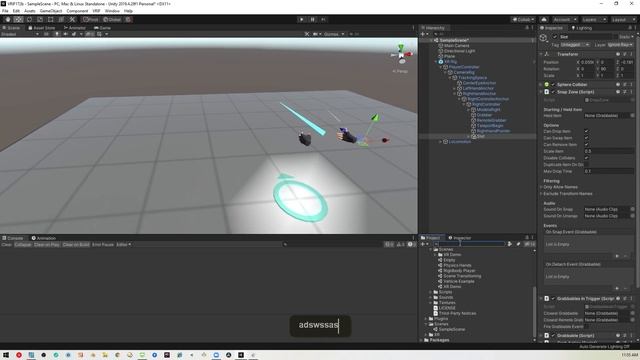Open the Collab dropdown

click(x=523, y=20)
